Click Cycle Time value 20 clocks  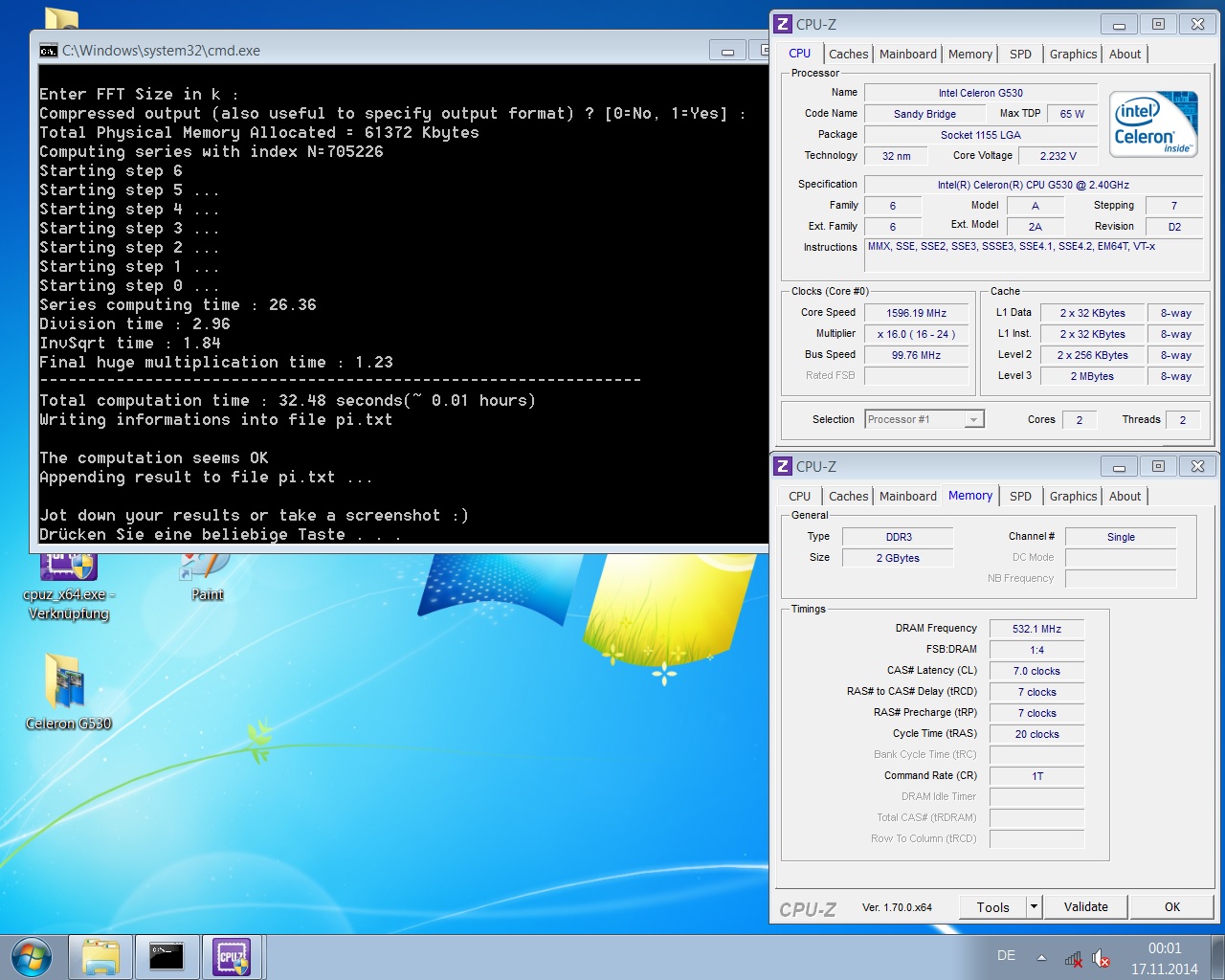(1036, 734)
